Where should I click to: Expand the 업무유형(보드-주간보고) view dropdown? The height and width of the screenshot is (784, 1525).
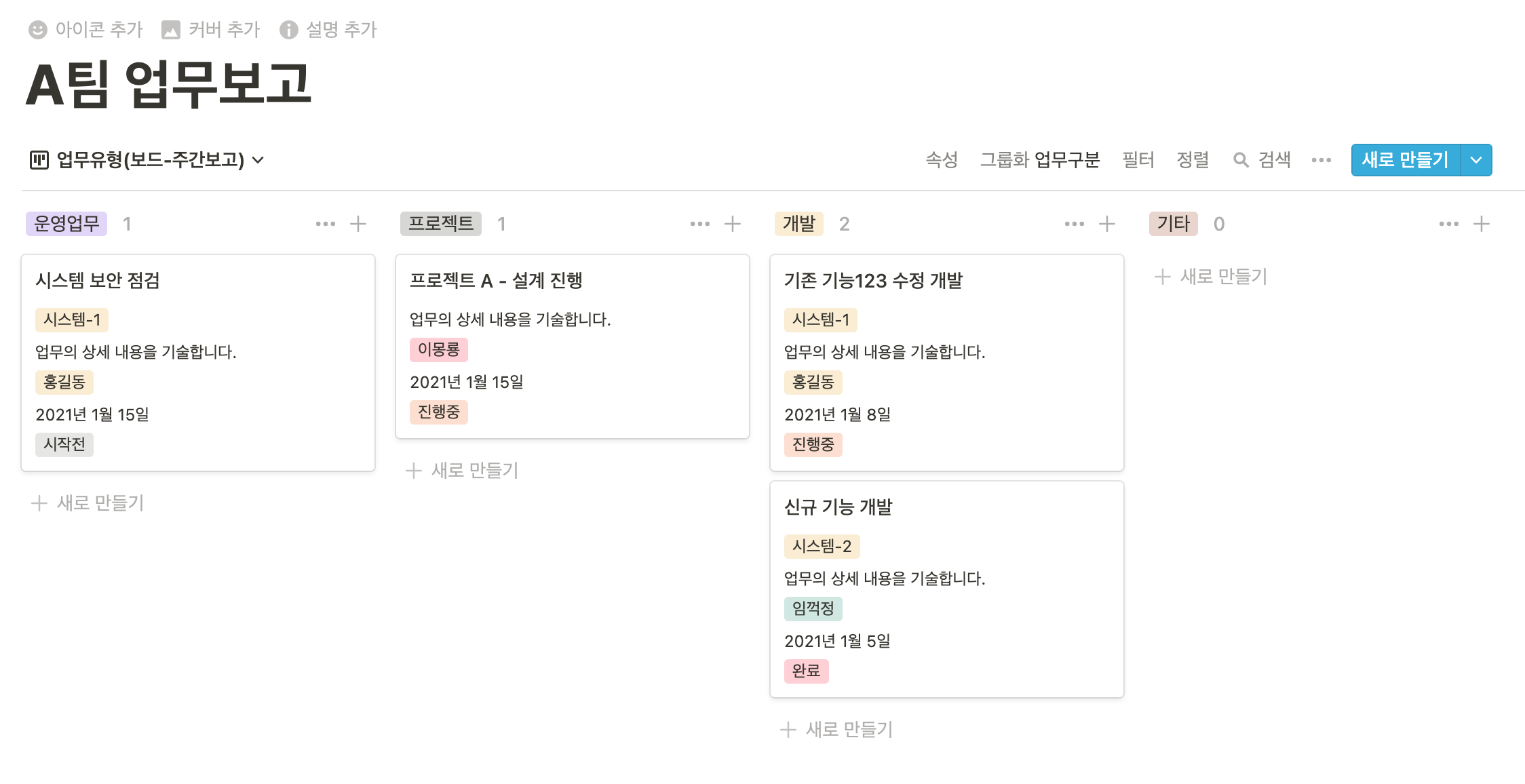tap(258, 160)
